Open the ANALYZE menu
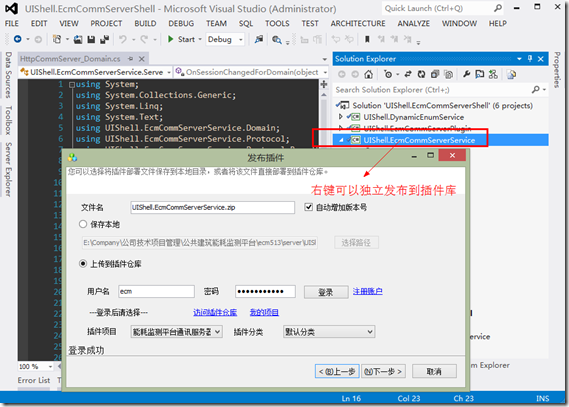 pos(414,23)
